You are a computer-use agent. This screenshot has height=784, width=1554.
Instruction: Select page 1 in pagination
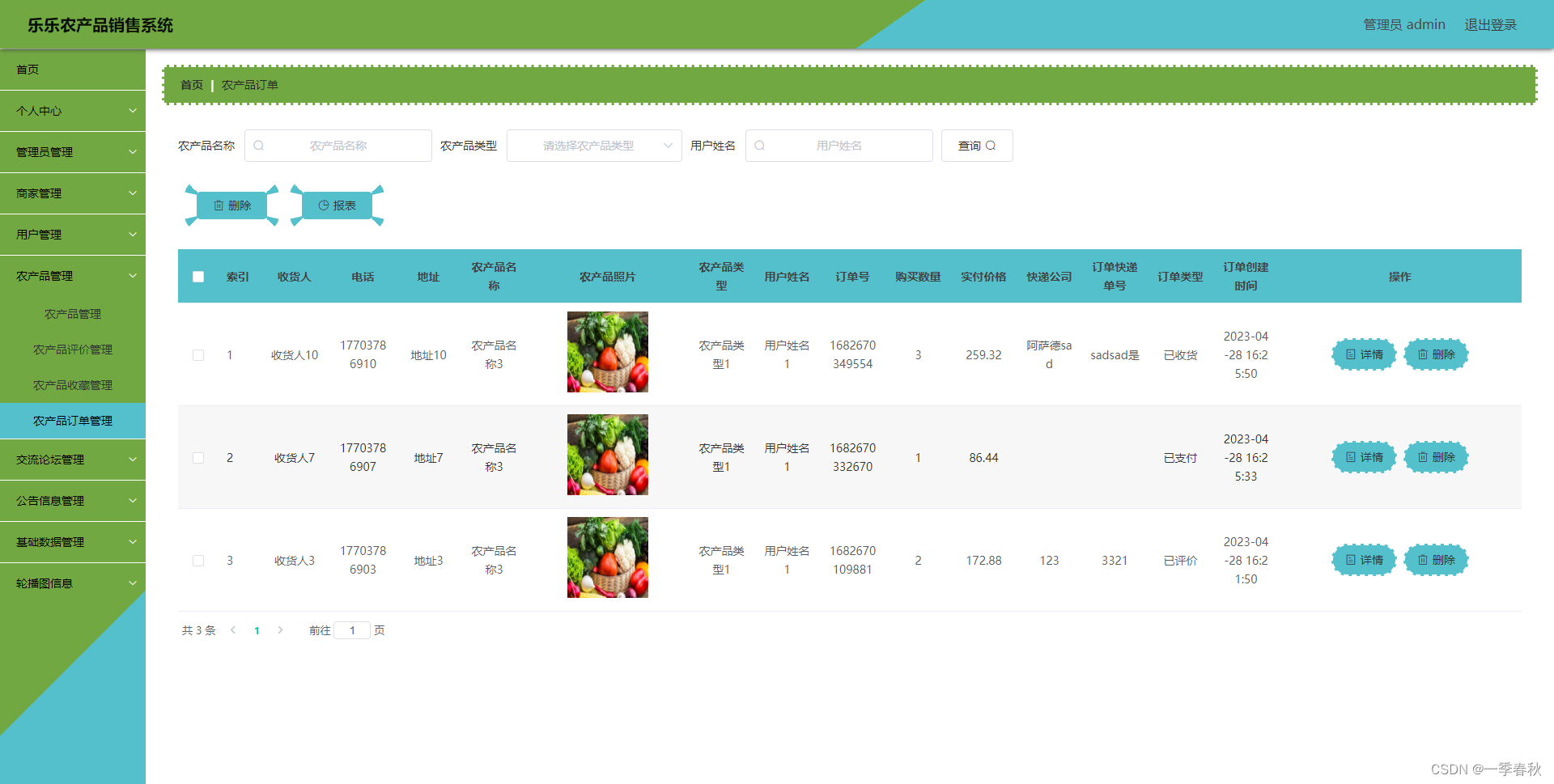pos(257,630)
